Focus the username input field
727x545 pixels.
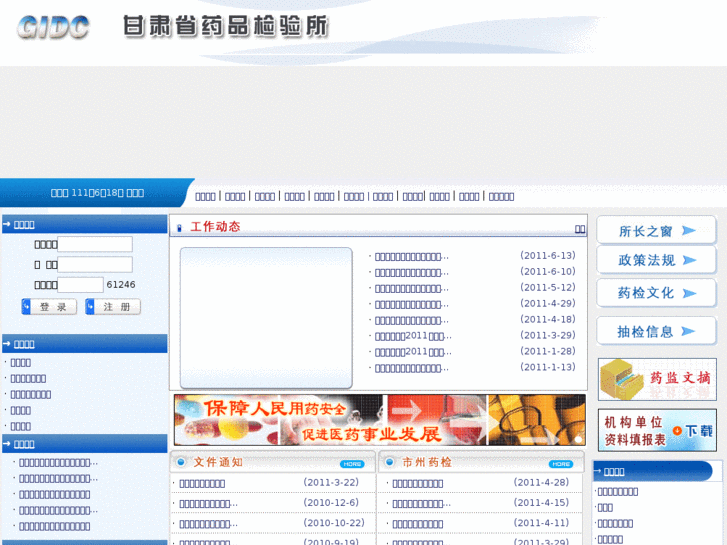95,244
